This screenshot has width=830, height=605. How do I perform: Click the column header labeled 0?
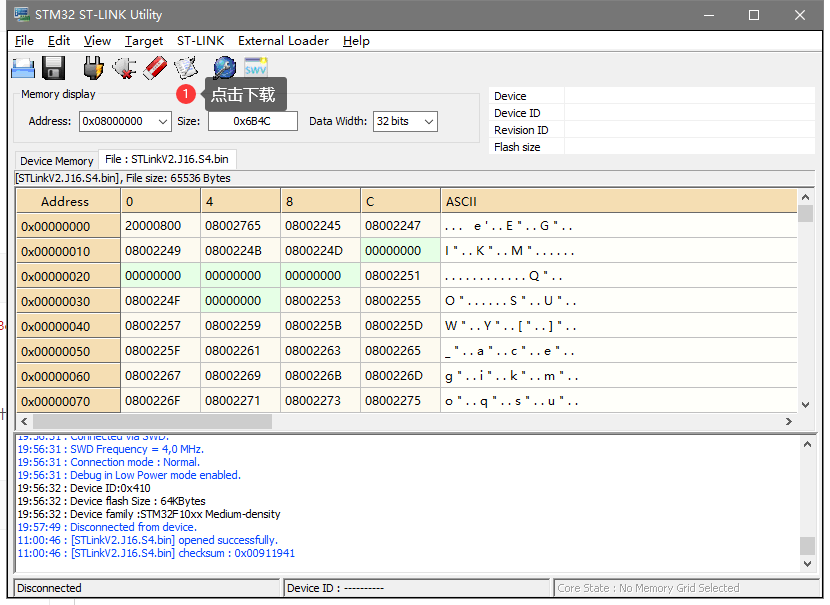[x=160, y=201]
